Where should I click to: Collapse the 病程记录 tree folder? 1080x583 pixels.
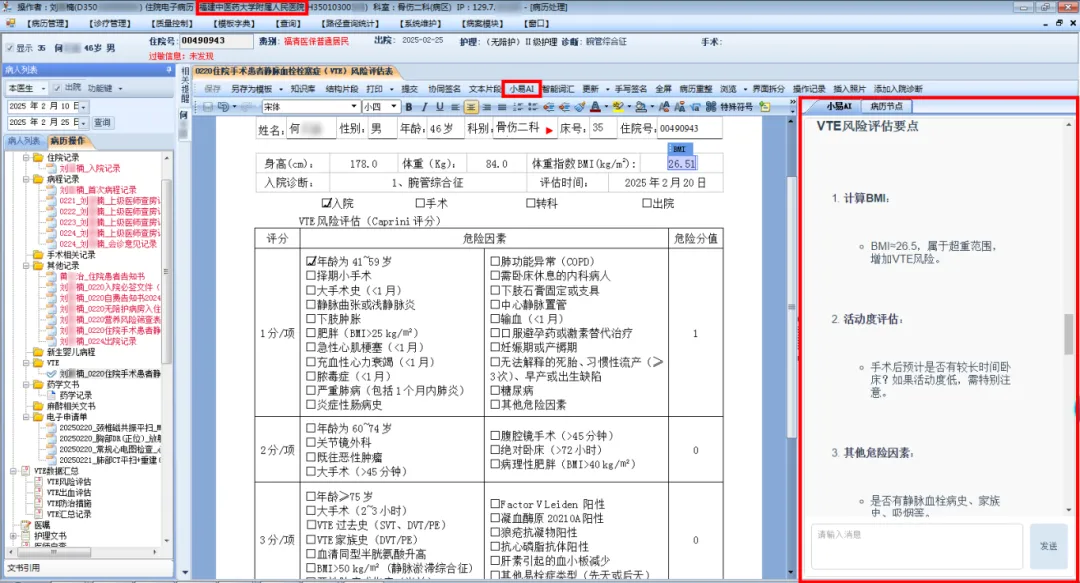26,179
